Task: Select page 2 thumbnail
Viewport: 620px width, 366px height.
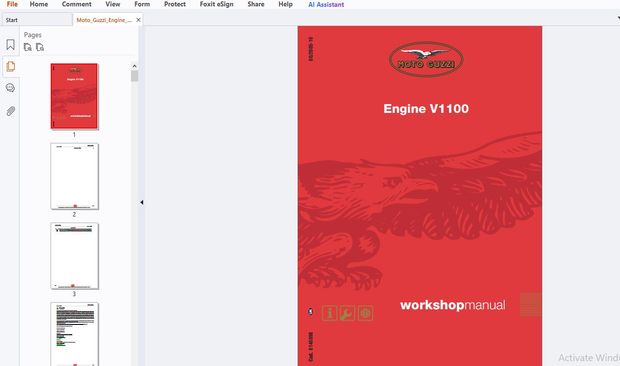Action: (x=74, y=176)
